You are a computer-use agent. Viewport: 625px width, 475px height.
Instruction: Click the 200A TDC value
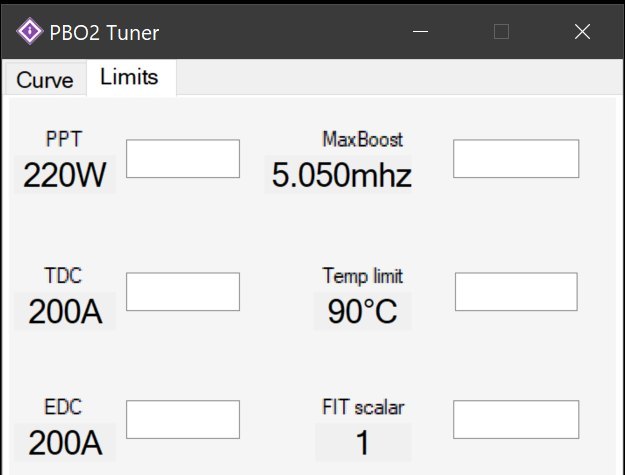tap(65, 311)
